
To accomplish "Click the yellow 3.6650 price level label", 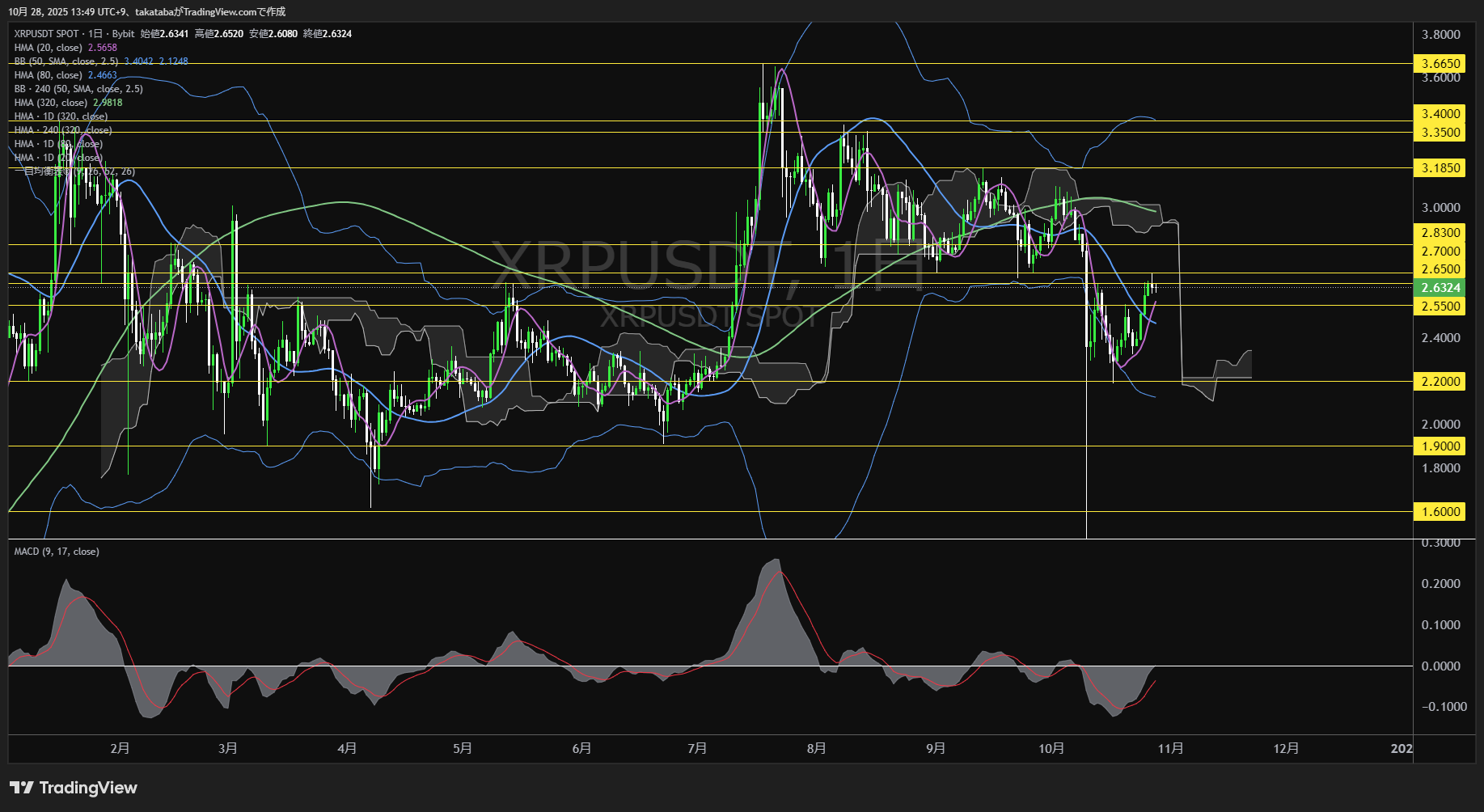I will coord(1440,64).
